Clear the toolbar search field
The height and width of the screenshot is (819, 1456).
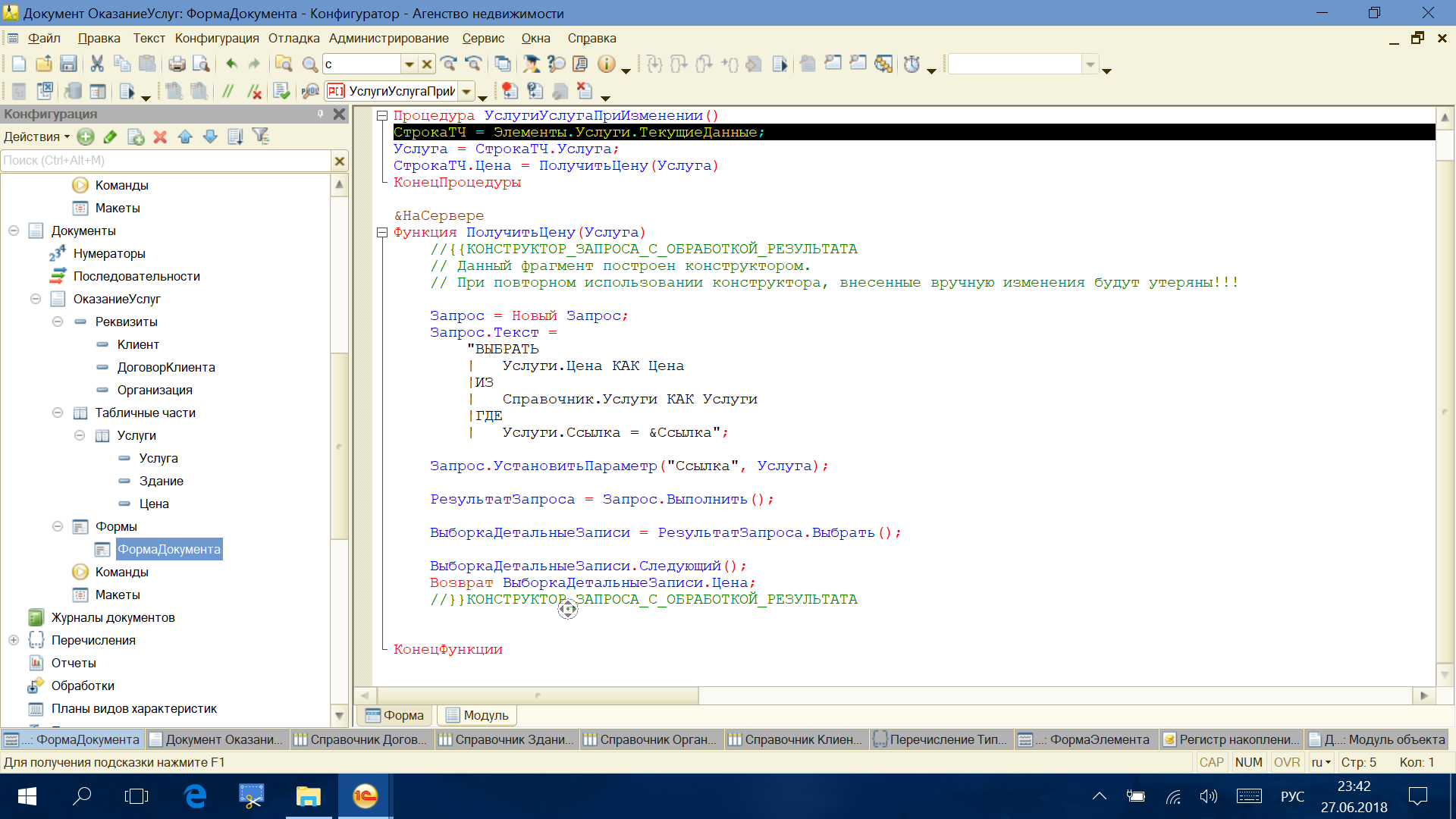(427, 64)
